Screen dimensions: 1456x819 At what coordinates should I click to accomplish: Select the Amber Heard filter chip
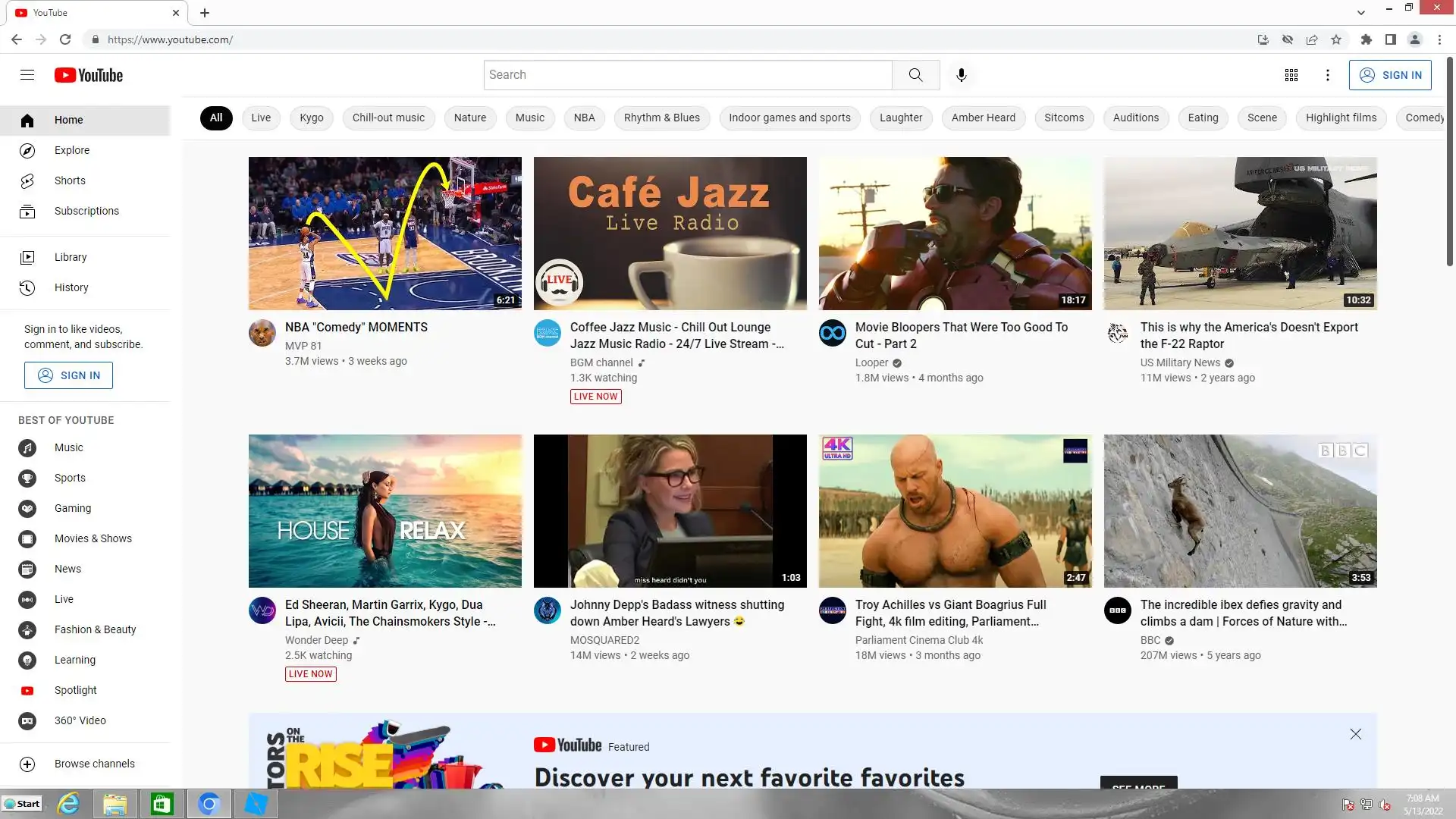(x=983, y=118)
